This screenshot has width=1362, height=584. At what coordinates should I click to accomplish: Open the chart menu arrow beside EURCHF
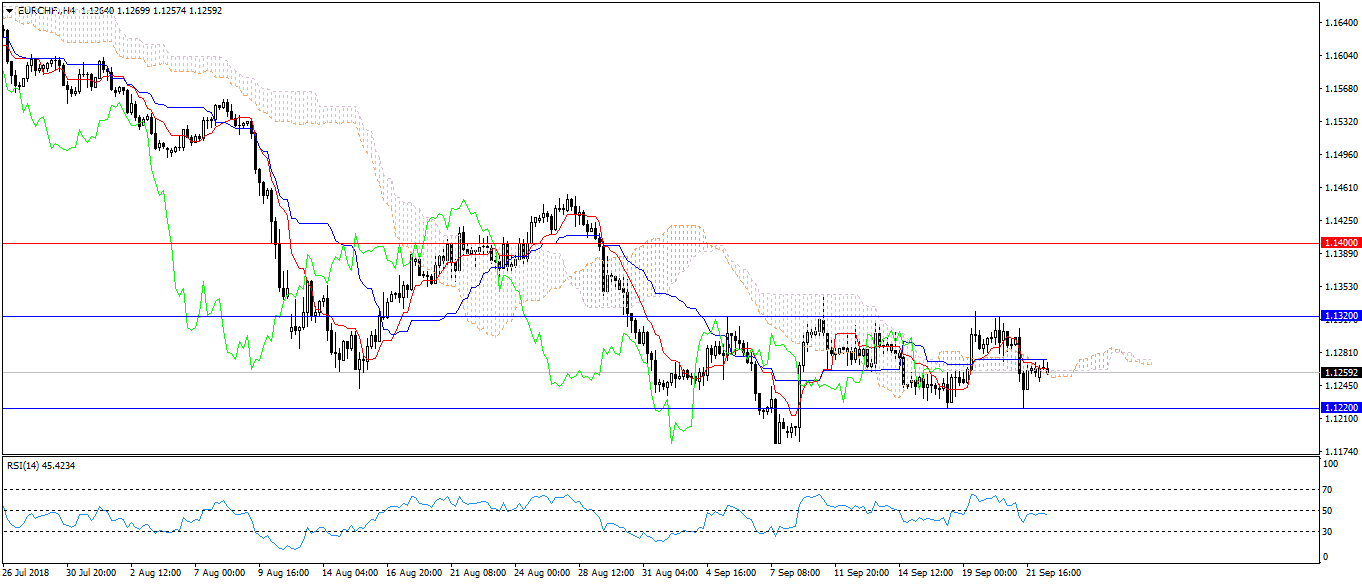point(10,11)
